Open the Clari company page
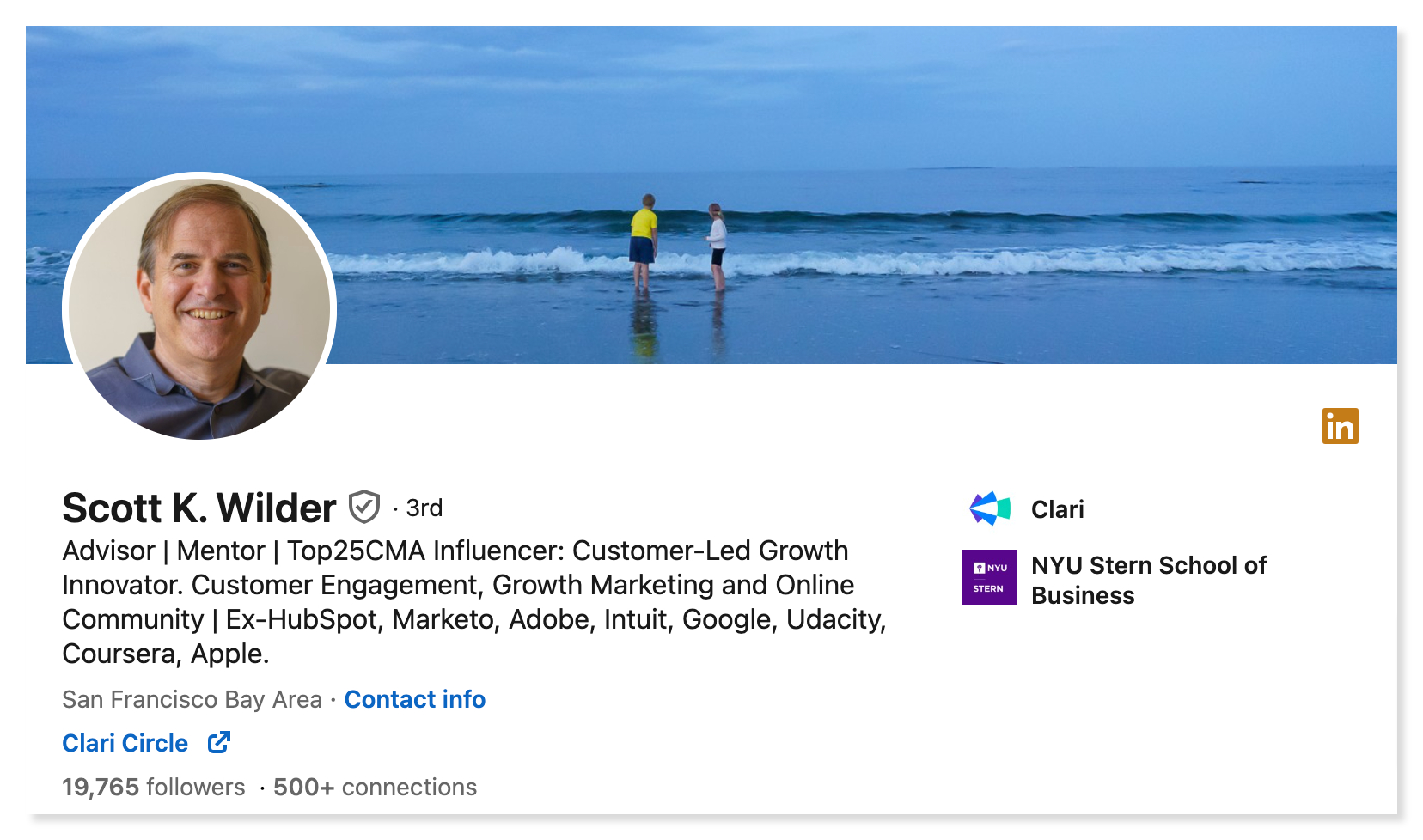Viewport: 1423px width, 840px height. click(1057, 509)
